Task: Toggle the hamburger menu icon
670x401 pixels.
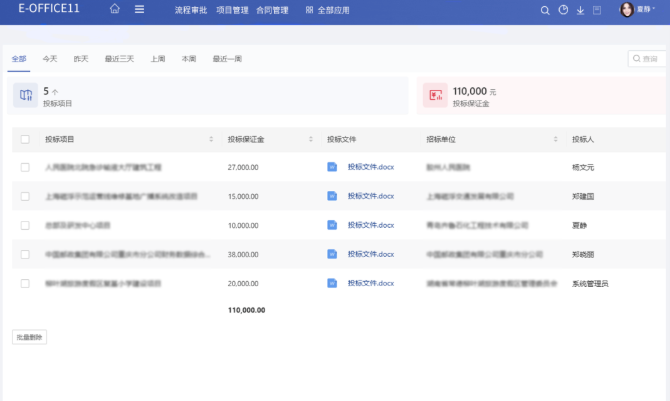Action: [139, 9]
